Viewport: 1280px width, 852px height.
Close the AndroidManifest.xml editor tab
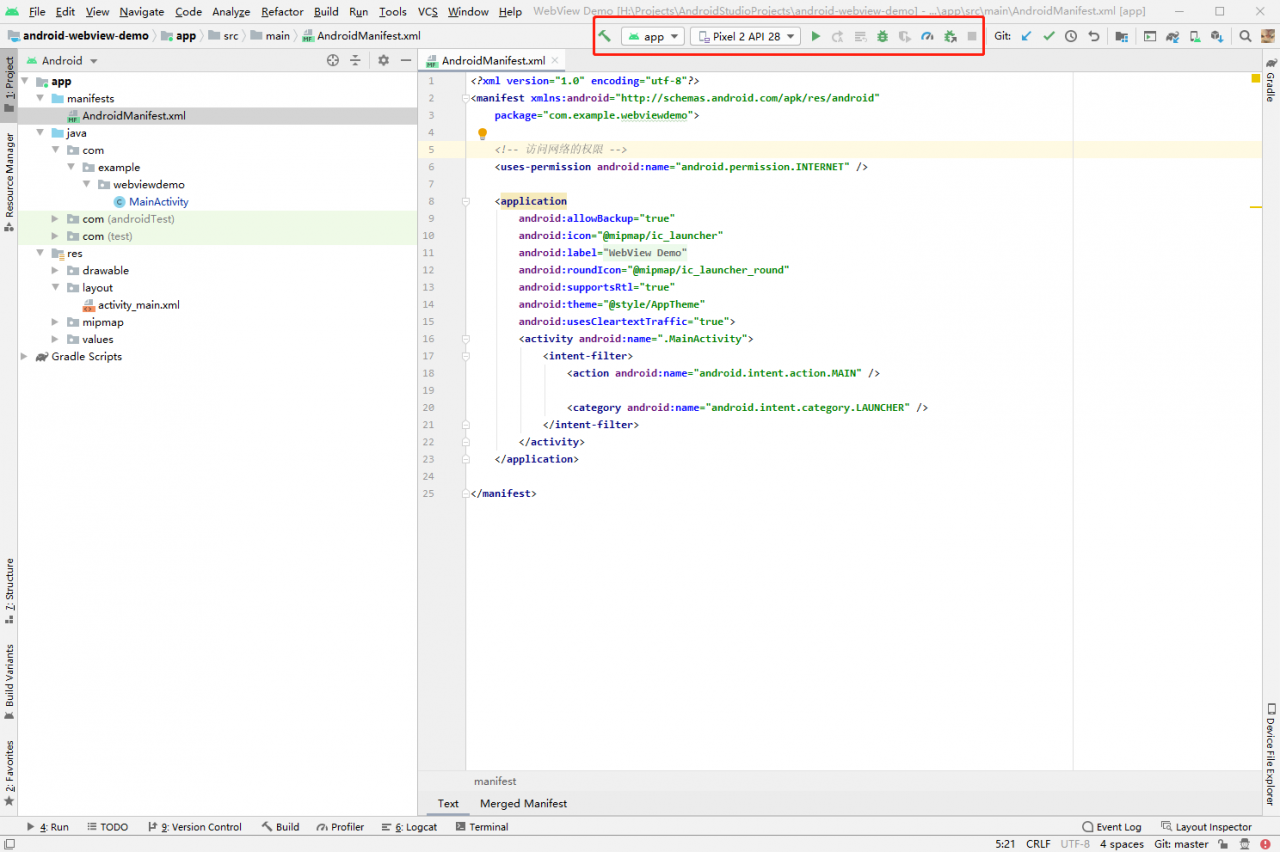(x=557, y=60)
